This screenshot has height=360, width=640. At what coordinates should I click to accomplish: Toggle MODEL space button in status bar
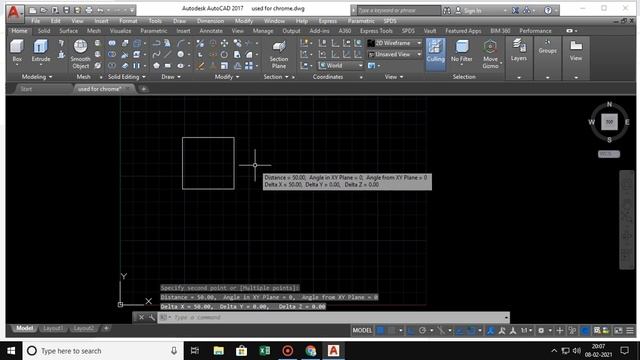point(362,330)
